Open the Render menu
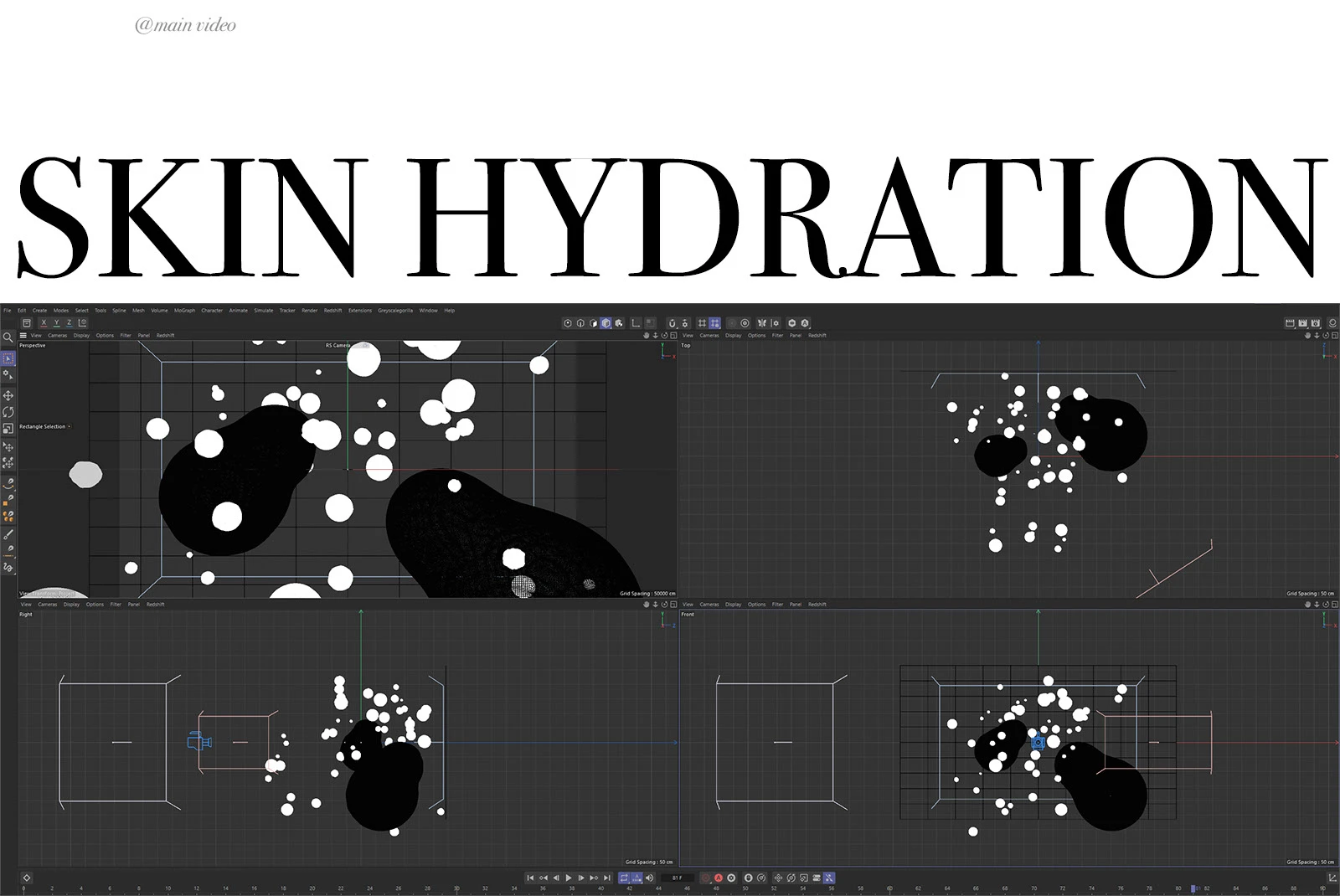The image size is (1340, 896). point(310,311)
